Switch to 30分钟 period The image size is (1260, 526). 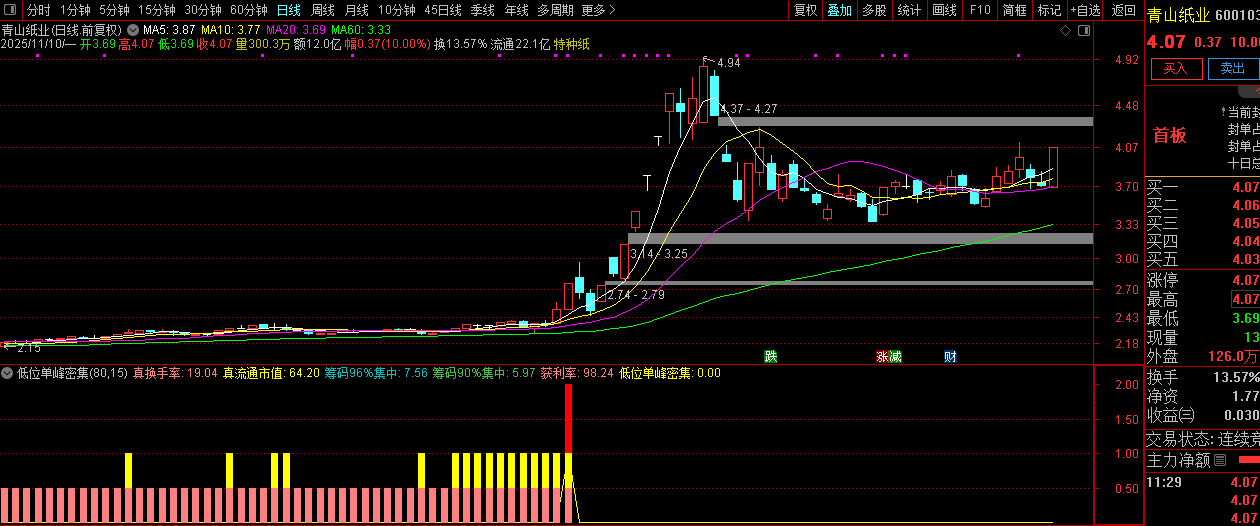[202, 10]
